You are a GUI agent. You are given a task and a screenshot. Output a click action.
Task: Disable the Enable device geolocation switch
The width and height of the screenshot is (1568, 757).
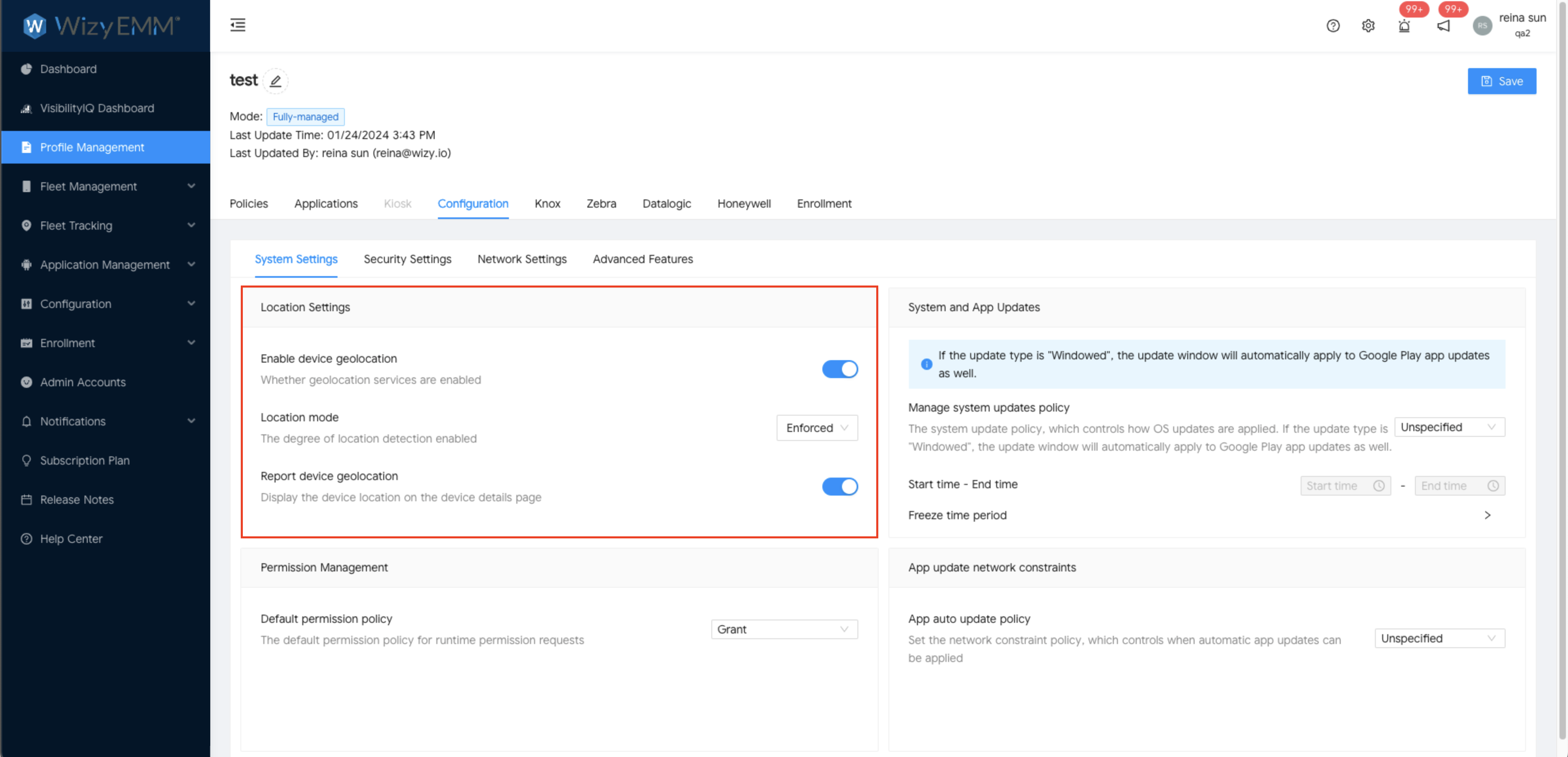coord(840,369)
